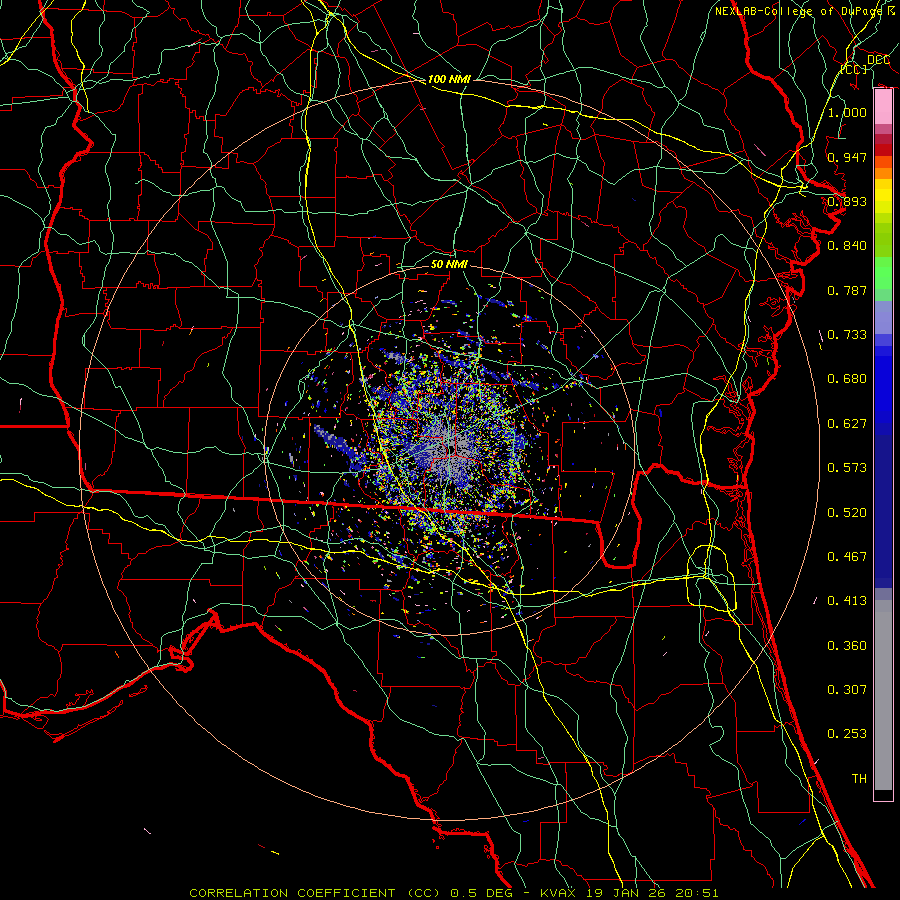Click the "[CC]" legend title
The image size is (900, 900).
854,69
